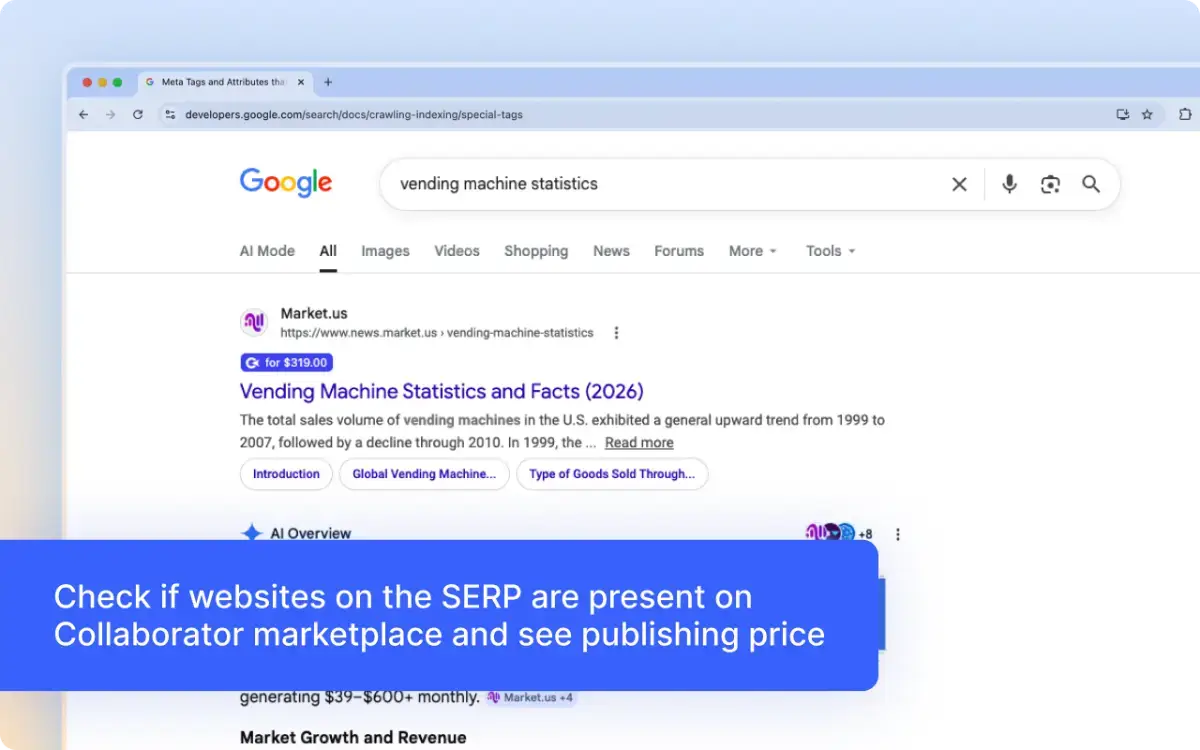Click the voice search microphone icon
The width and height of the screenshot is (1200, 750).
pyautogui.click(x=1009, y=184)
